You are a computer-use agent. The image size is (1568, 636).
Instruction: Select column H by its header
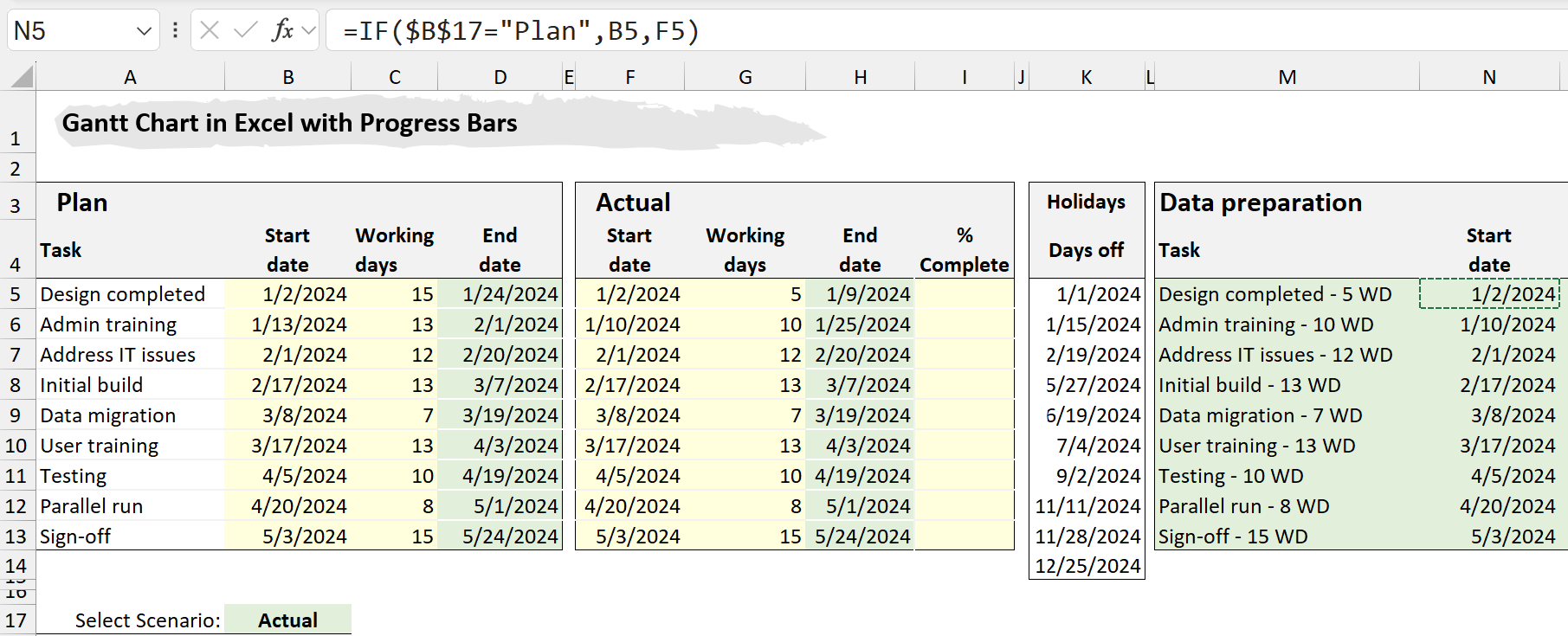click(860, 77)
